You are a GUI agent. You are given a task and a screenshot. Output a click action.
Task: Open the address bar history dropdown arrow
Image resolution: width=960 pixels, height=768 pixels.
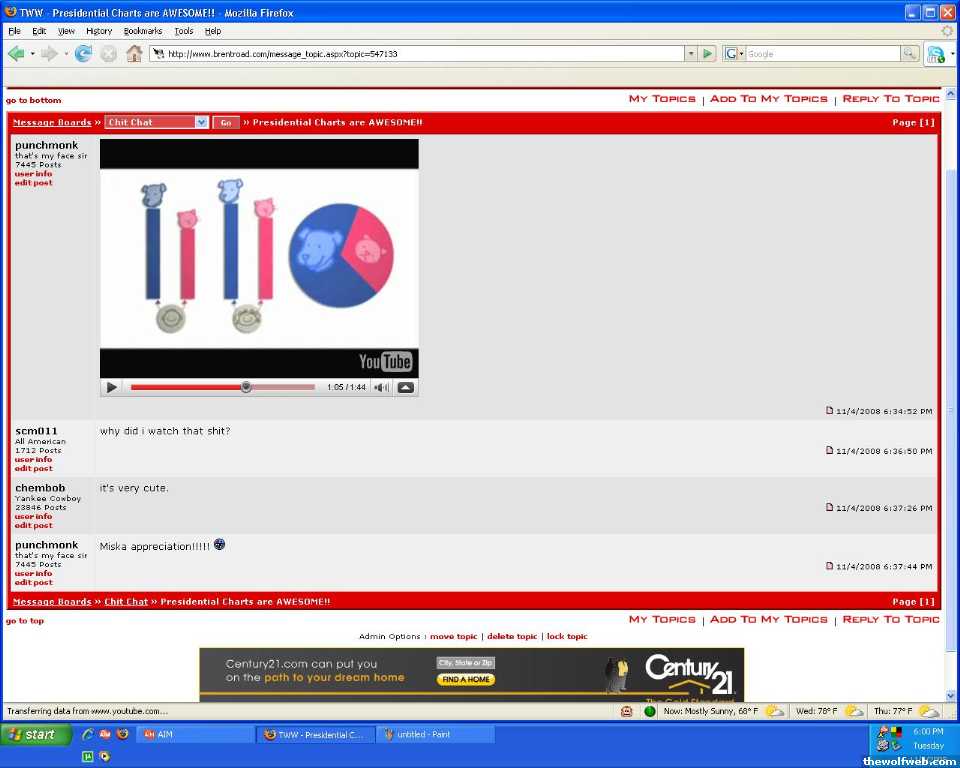coord(691,54)
